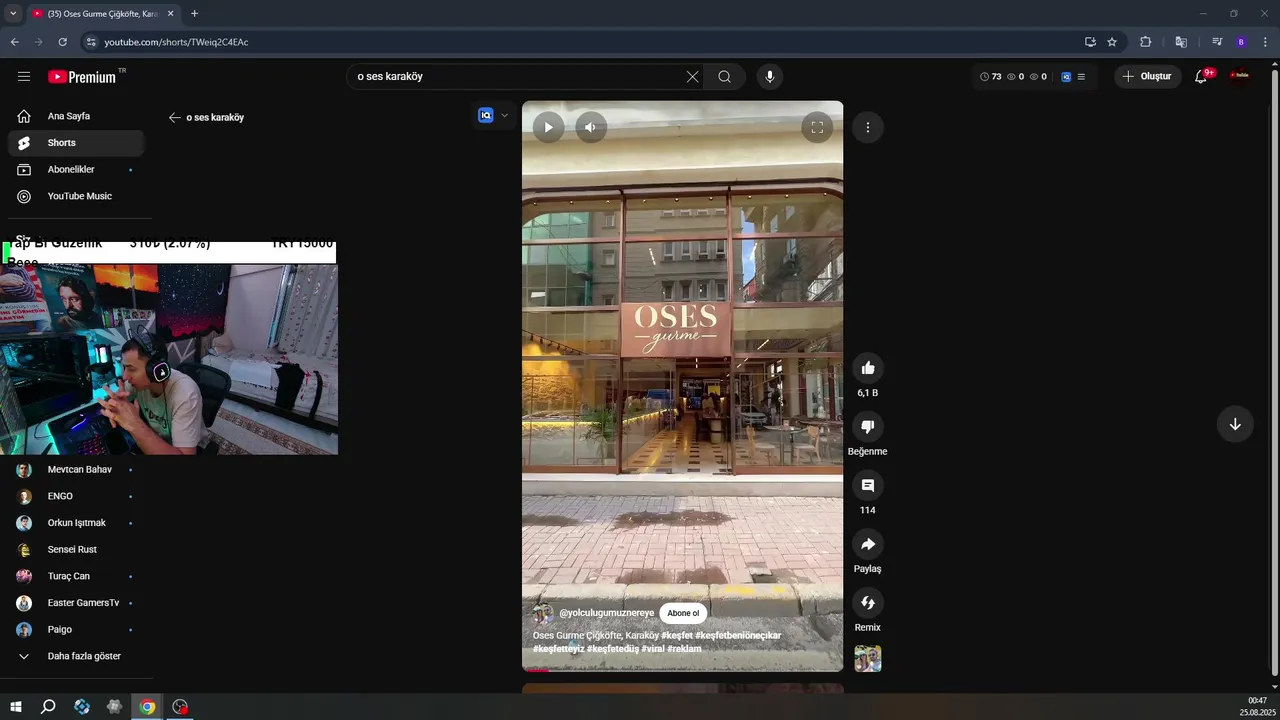Mute the short's volume
1280x720 pixels.
(x=590, y=127)
